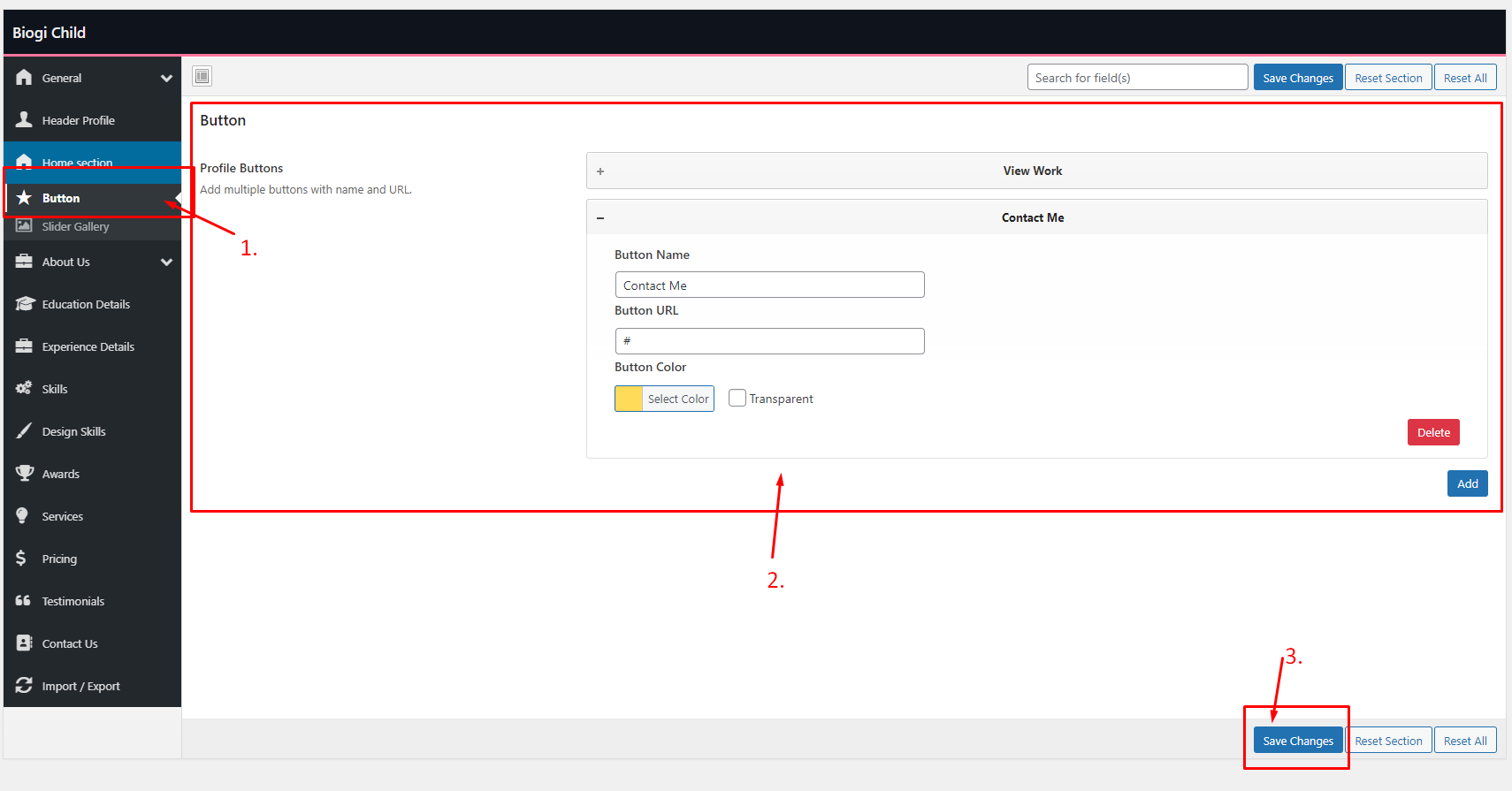This screenshot has height=791, width=1512.
Task: Expand the View Work accordion with plus sign
Action: (x=600, y=171)
